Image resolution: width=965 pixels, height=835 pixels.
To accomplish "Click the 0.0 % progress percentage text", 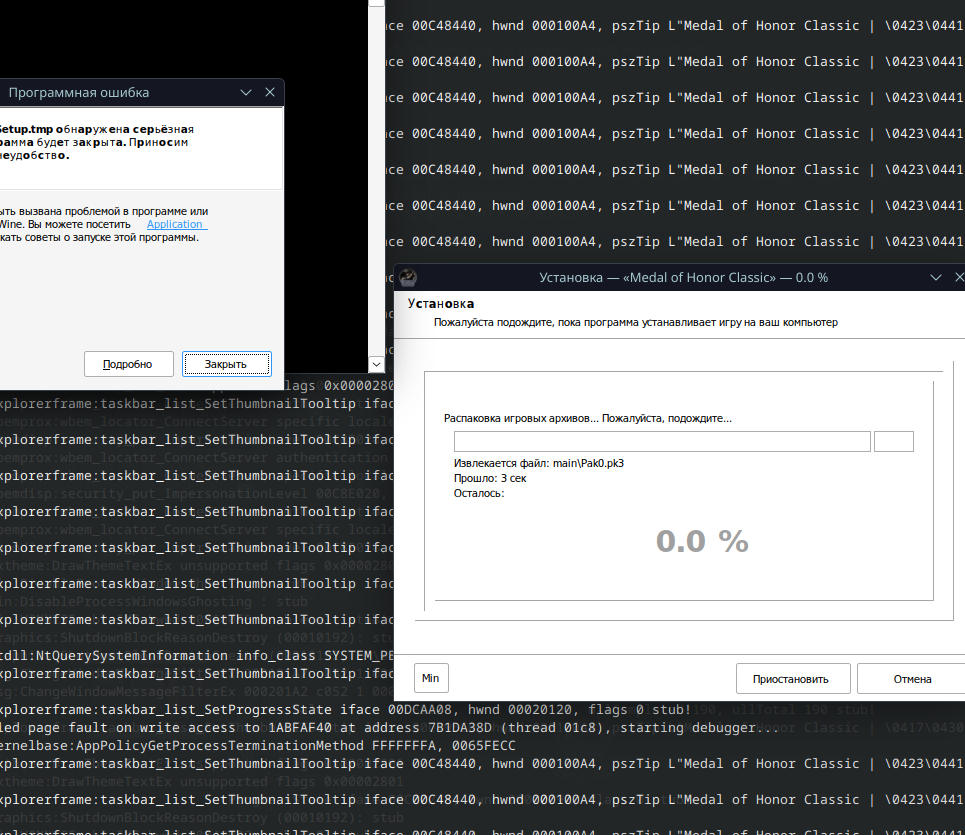I will point(702,541).
